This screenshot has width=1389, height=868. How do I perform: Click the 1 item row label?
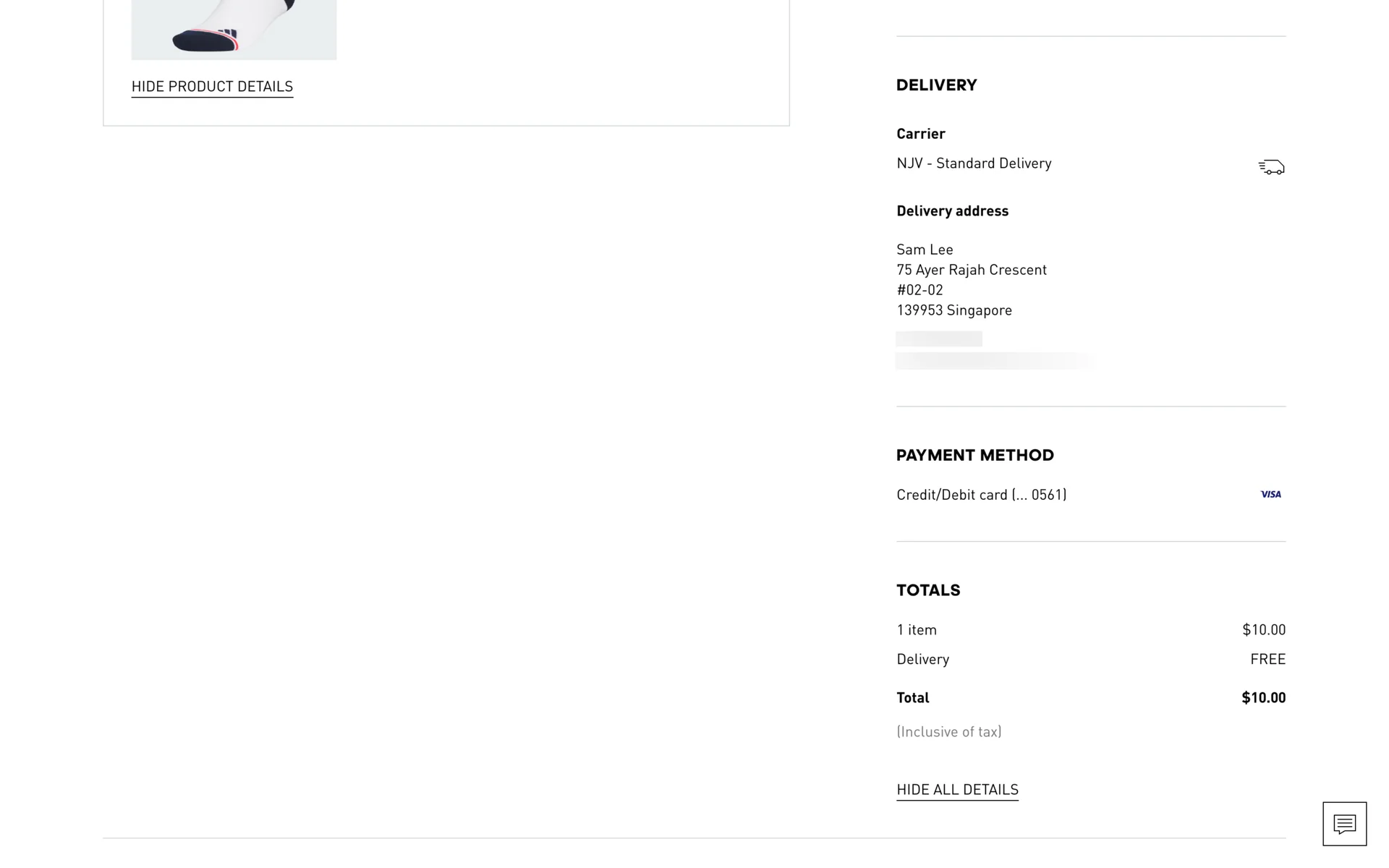pyautogui.click(x=917, y=630)
